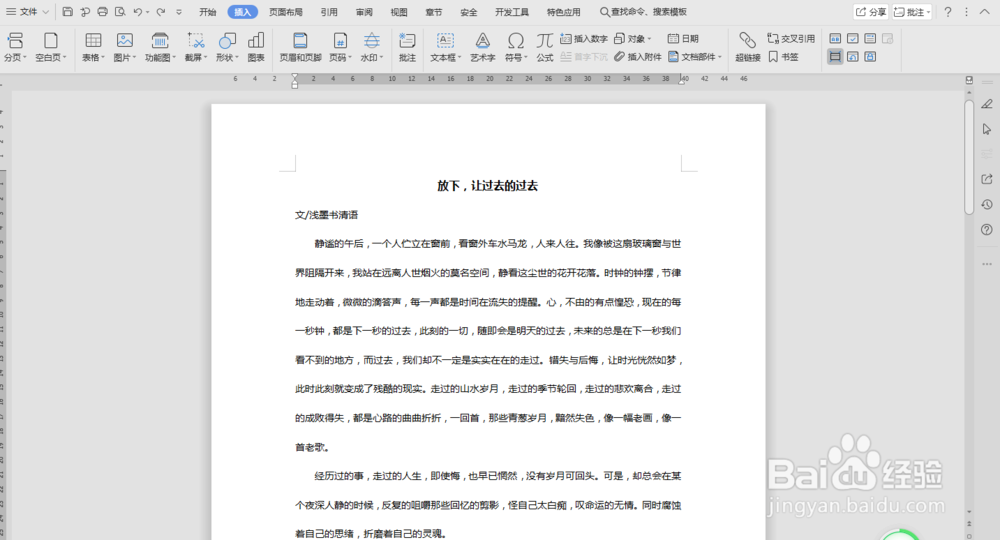
Task: Click the Redo arrow icon
Action: (161, 11)
